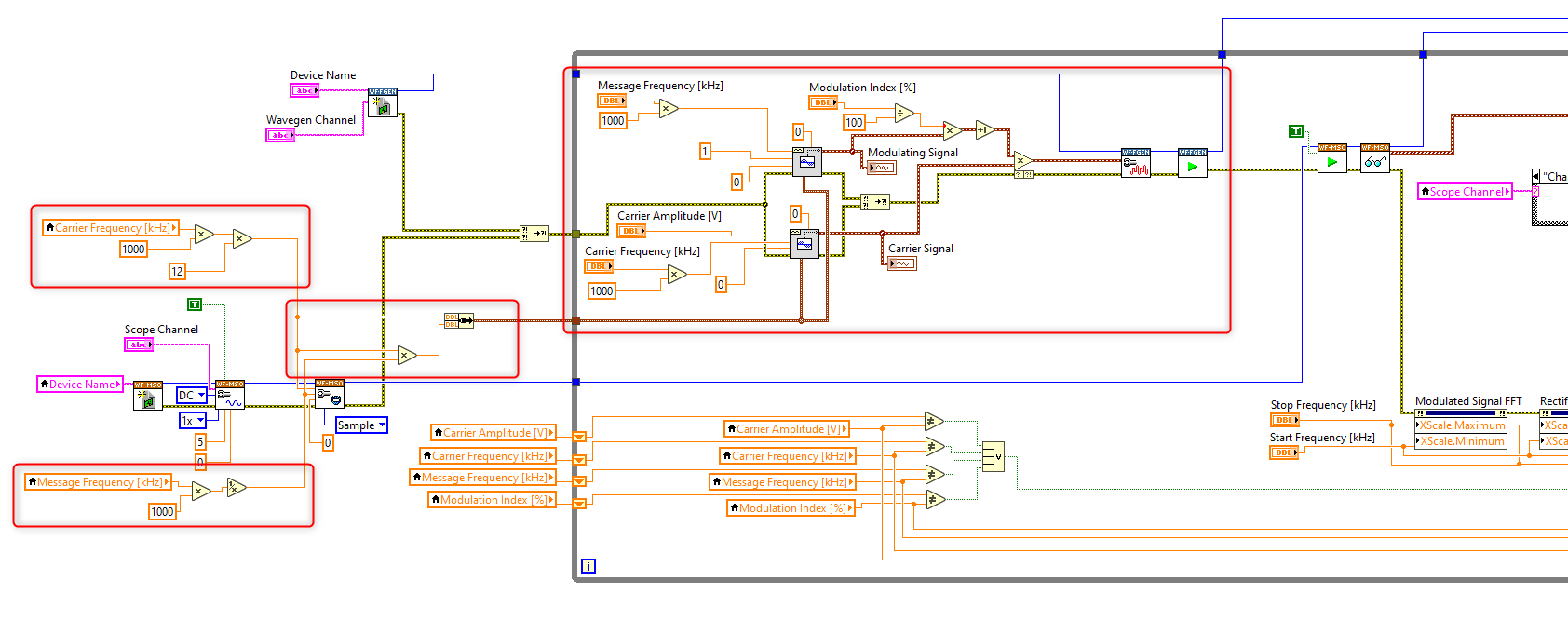Click the WF FGEN run node with green arrow
Image resolution: width=1568 pixels, height=621 pixels.
[1192, 163]
